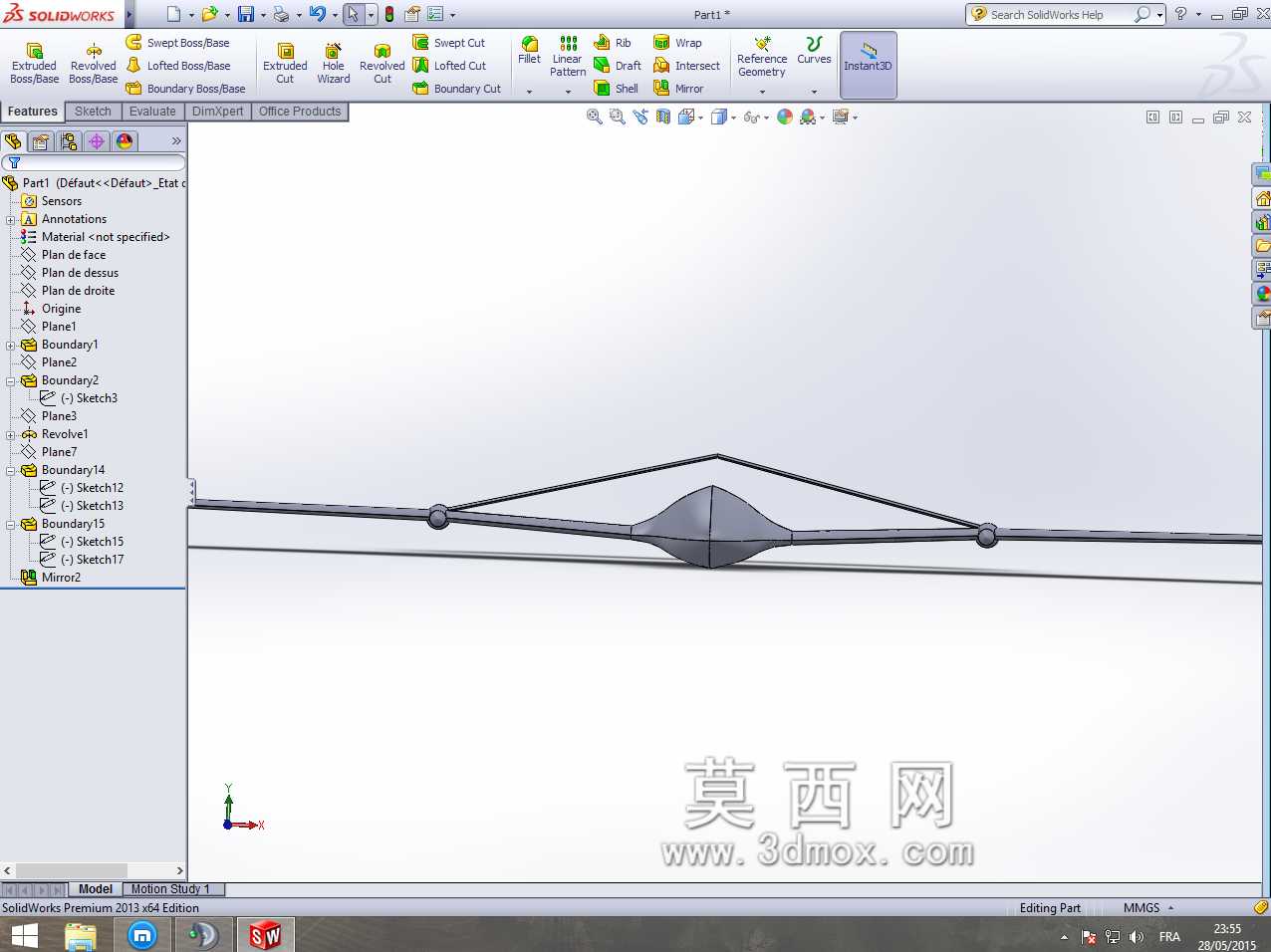Expand the Boundary1 feature node
The height and width of the screenshot is (952, 1271).
pos(11,346)
